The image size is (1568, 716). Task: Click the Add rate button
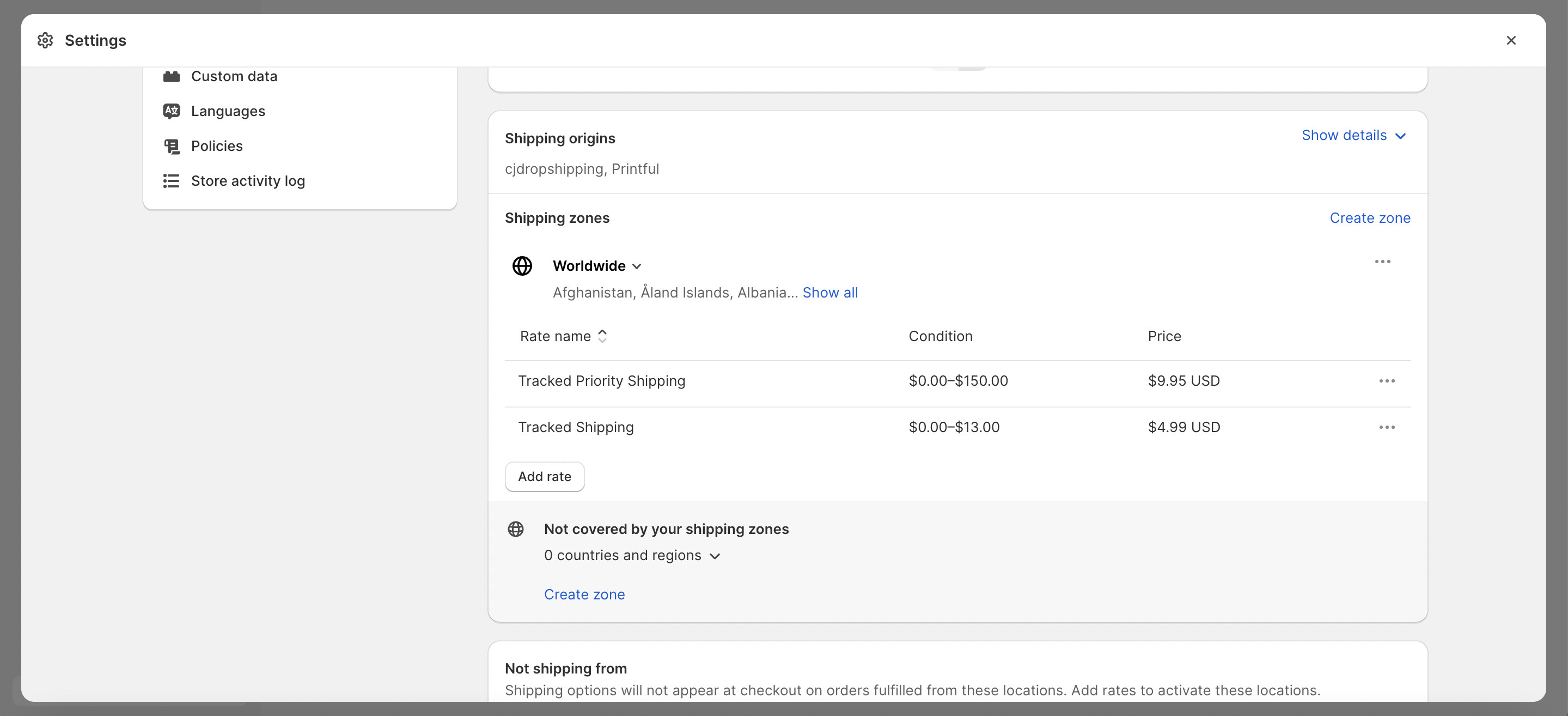tap(544, 477)
